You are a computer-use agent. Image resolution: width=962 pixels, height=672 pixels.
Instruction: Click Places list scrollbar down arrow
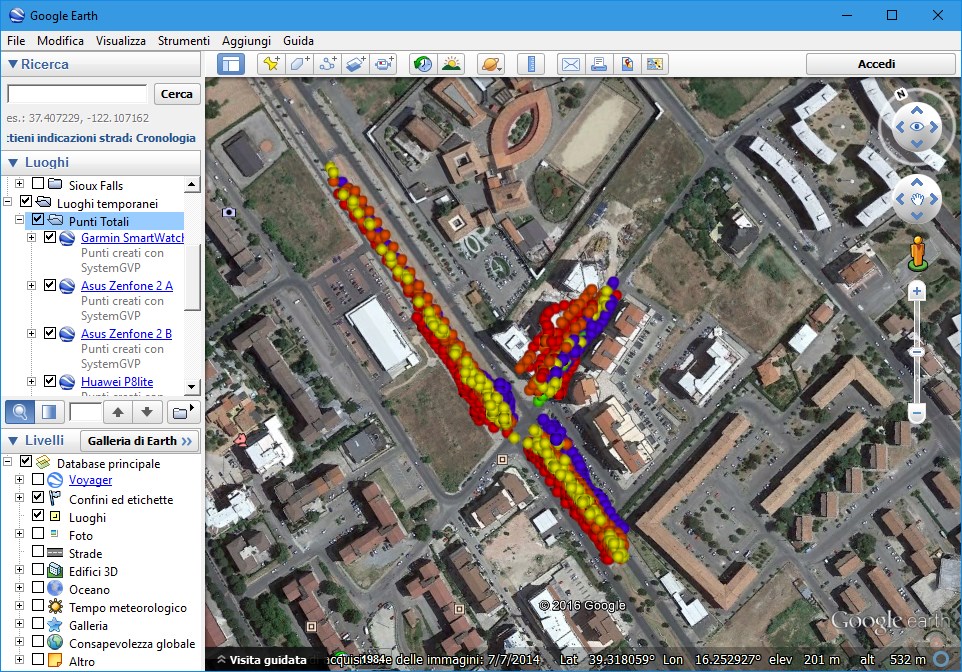[192, 387]
